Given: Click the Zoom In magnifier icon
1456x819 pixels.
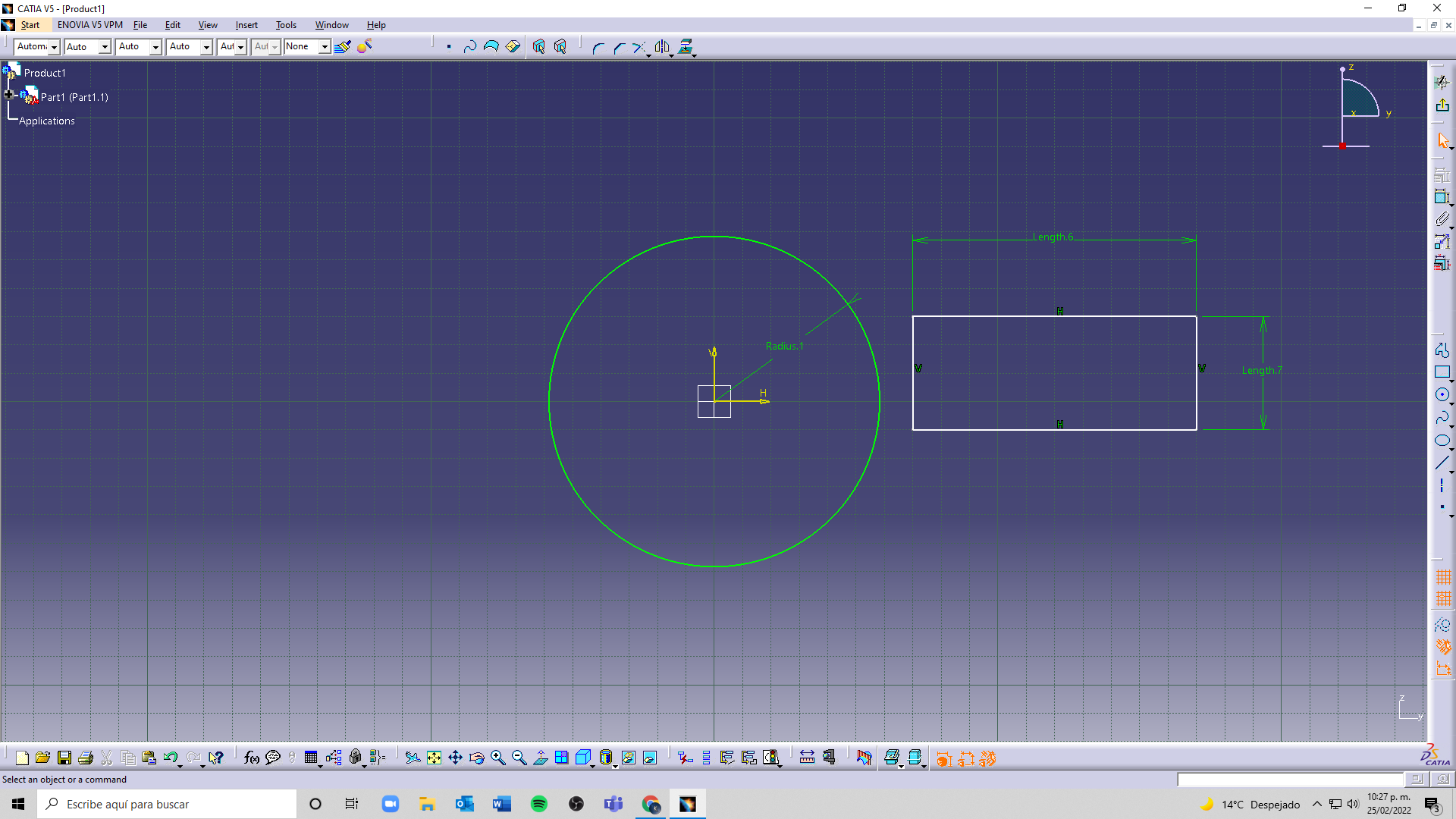Looking at the screenshot, I should click(x=497, y=758).
